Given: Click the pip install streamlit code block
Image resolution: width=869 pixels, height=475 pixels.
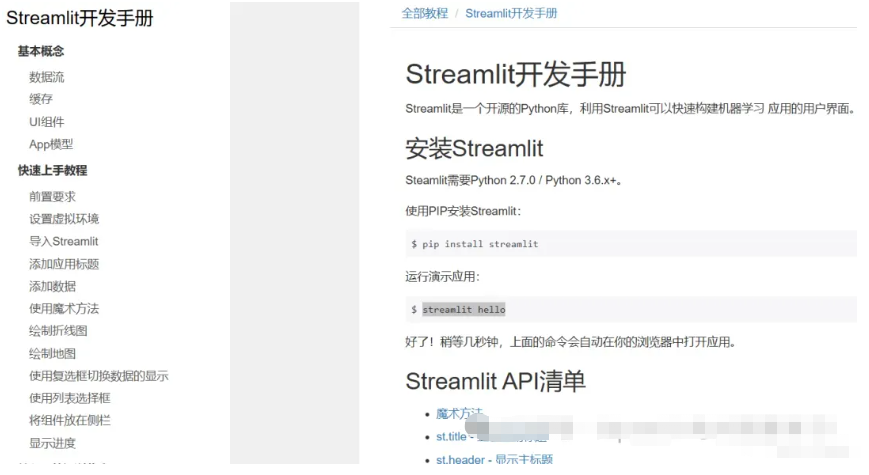Looking at the screenshot, I should [631, 244].
